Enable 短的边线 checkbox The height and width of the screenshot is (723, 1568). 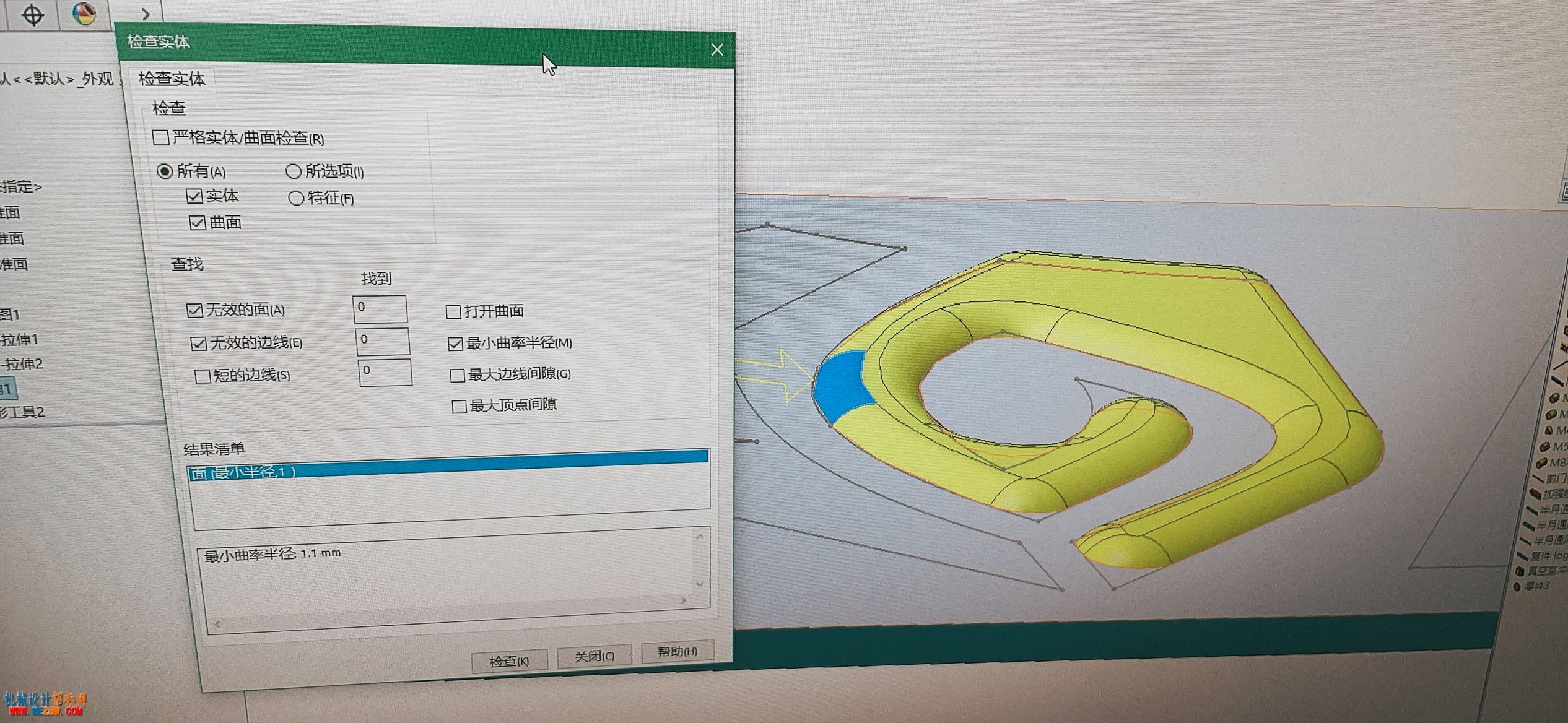(x=203, y=376)
